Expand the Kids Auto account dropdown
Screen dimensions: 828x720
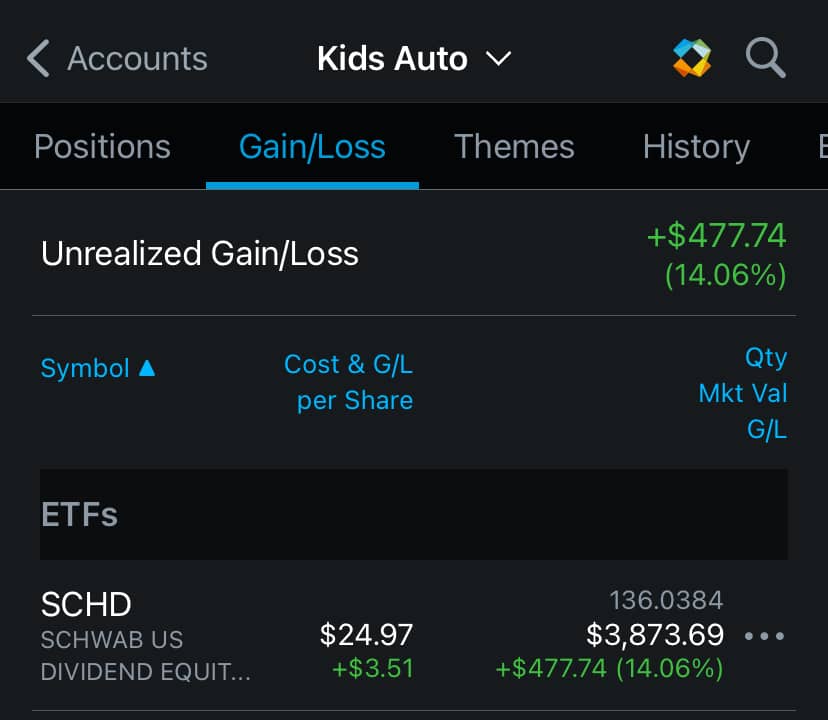(497, 58)
